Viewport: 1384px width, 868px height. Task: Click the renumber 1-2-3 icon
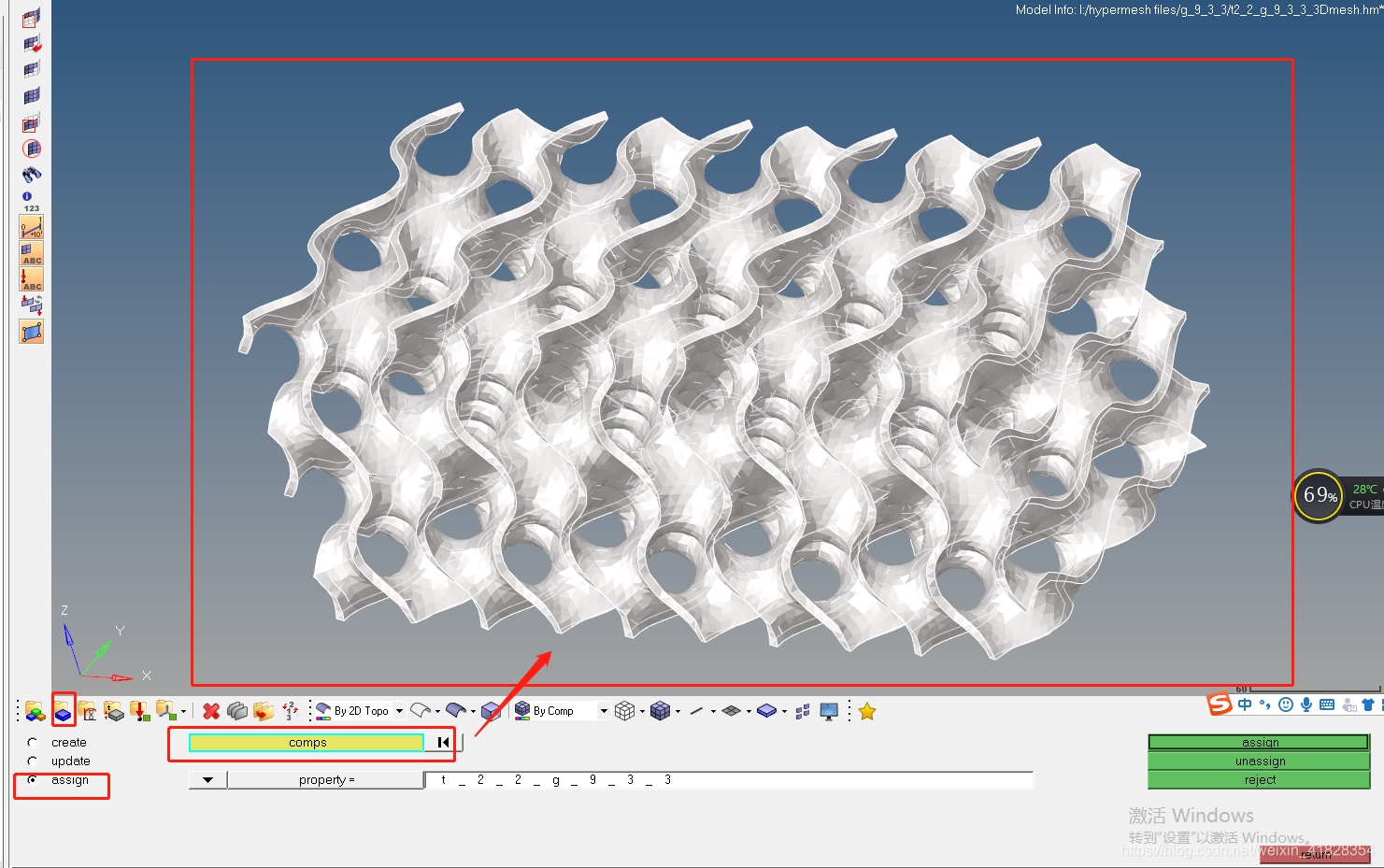[x=290, y=712]
